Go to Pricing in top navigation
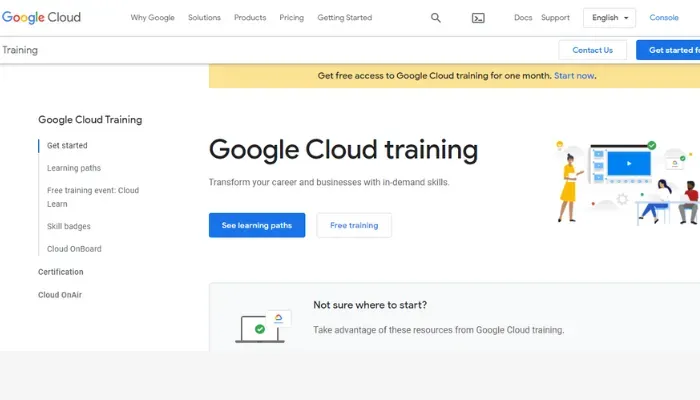Image resolution: width=700 pixels, height=400 pixels. (x=292, y=17)
